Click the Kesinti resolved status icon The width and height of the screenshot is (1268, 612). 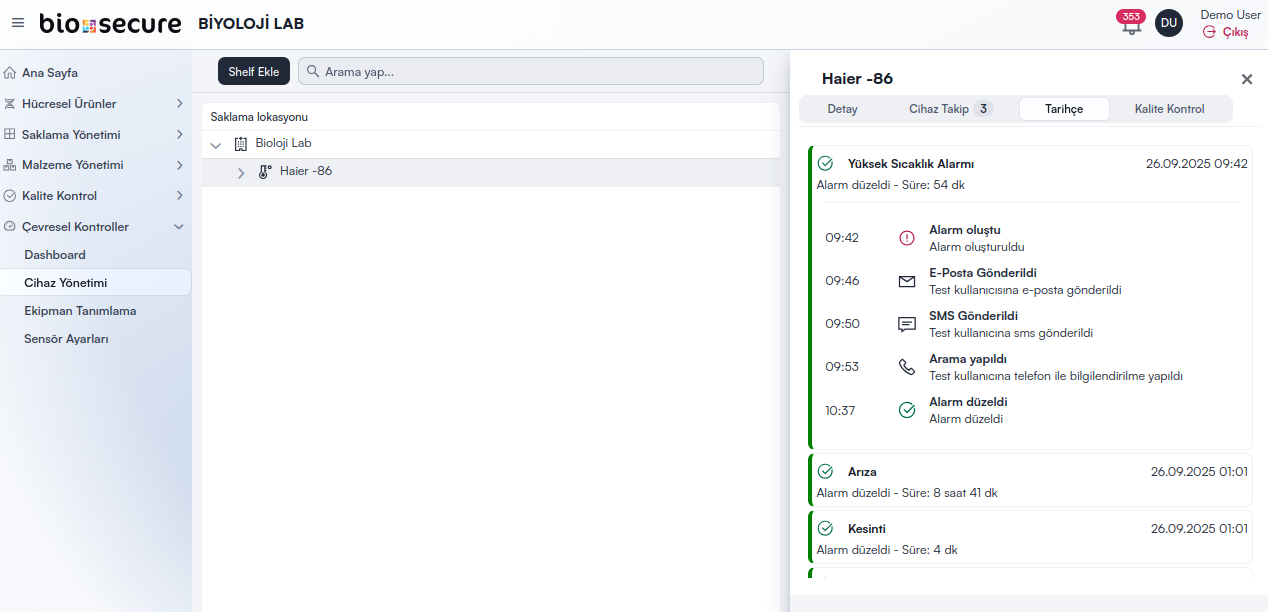coord(825,528)
